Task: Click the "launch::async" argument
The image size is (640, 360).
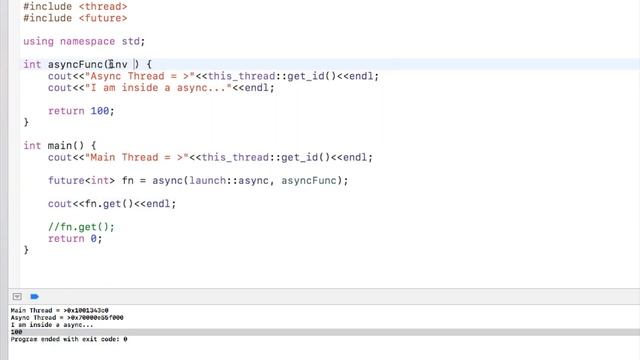Action: pos(229,181)
